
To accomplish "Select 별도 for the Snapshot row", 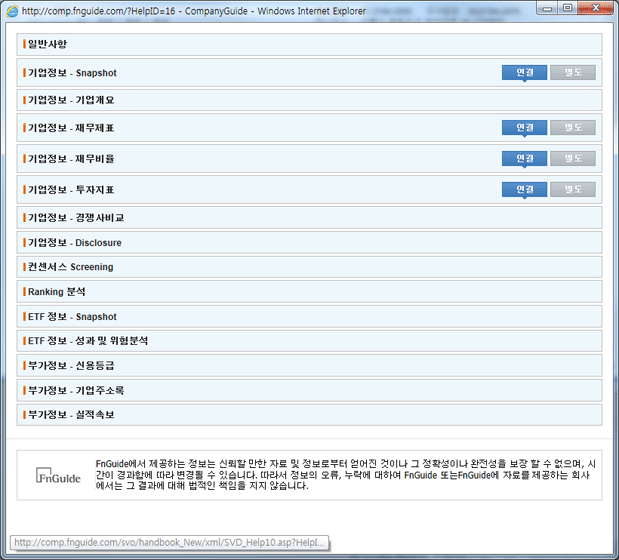I will click(572, 73).
